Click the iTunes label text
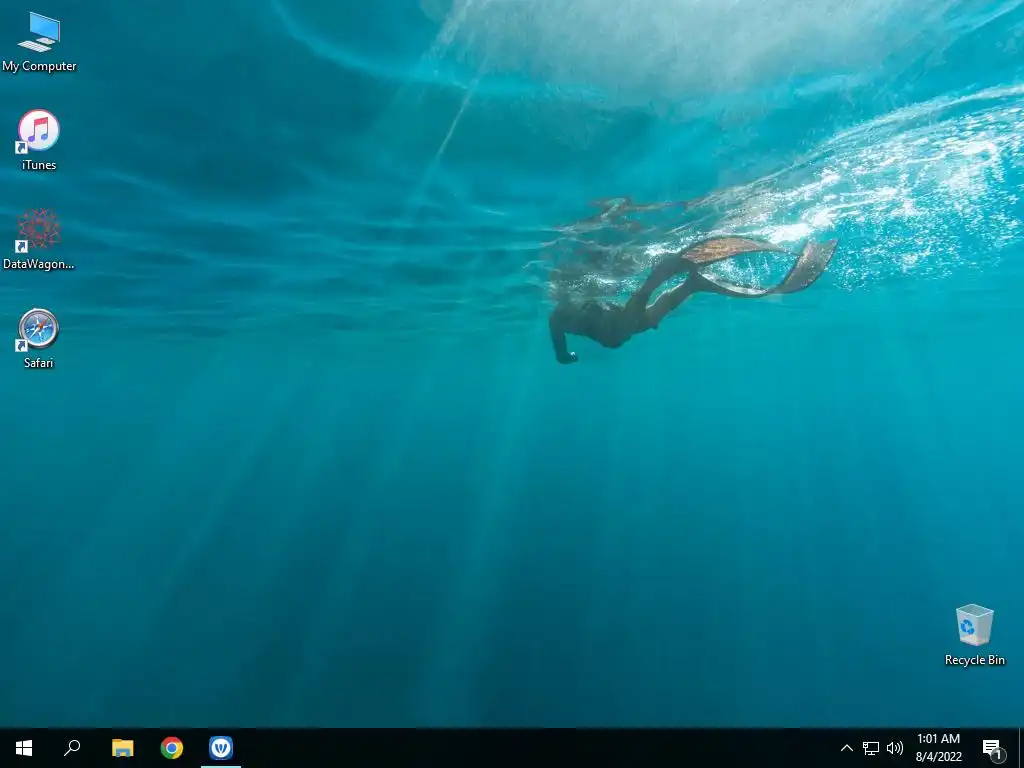The image size is (1024, 768). (x=39, y=165)
